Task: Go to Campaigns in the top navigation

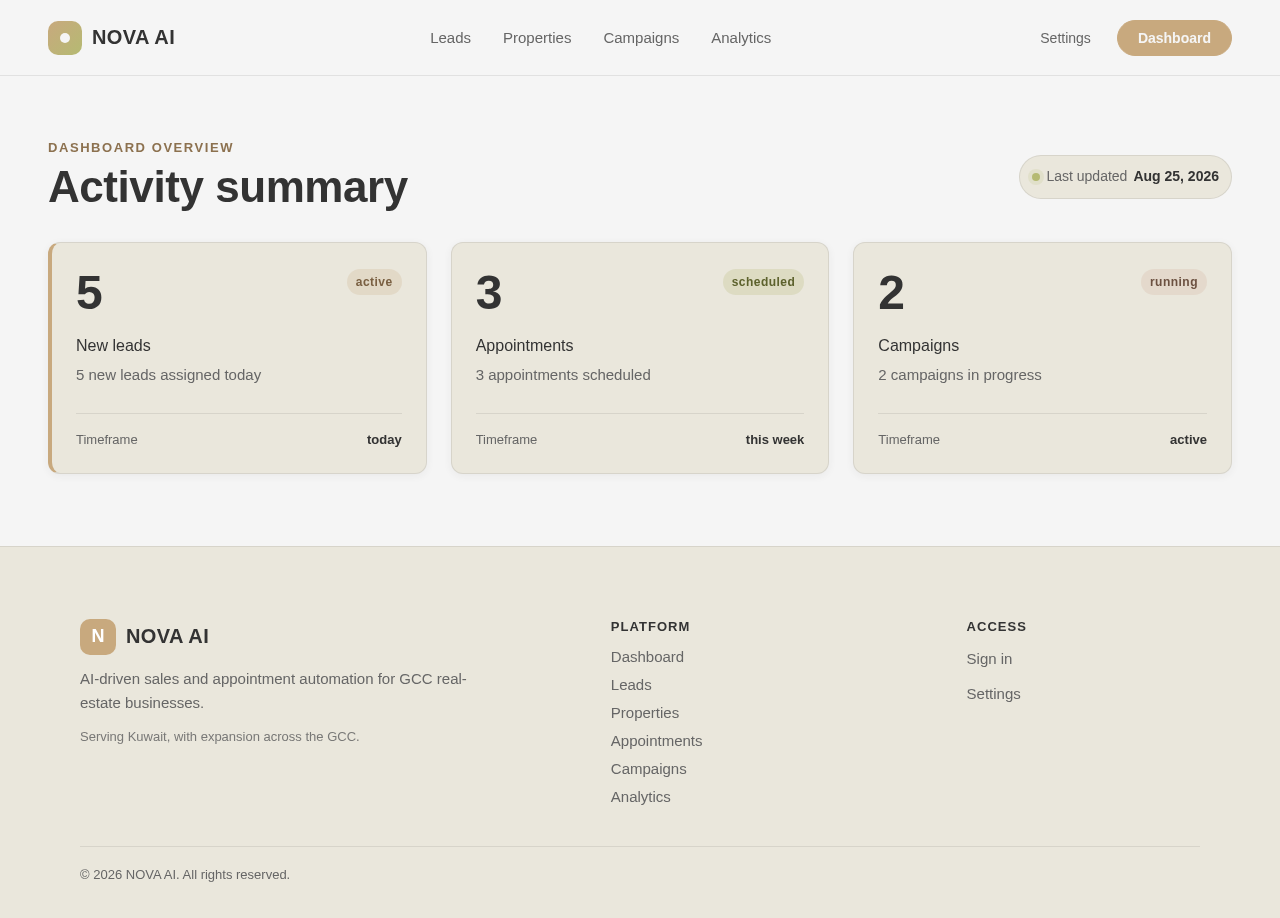Action: coord(641,38)
